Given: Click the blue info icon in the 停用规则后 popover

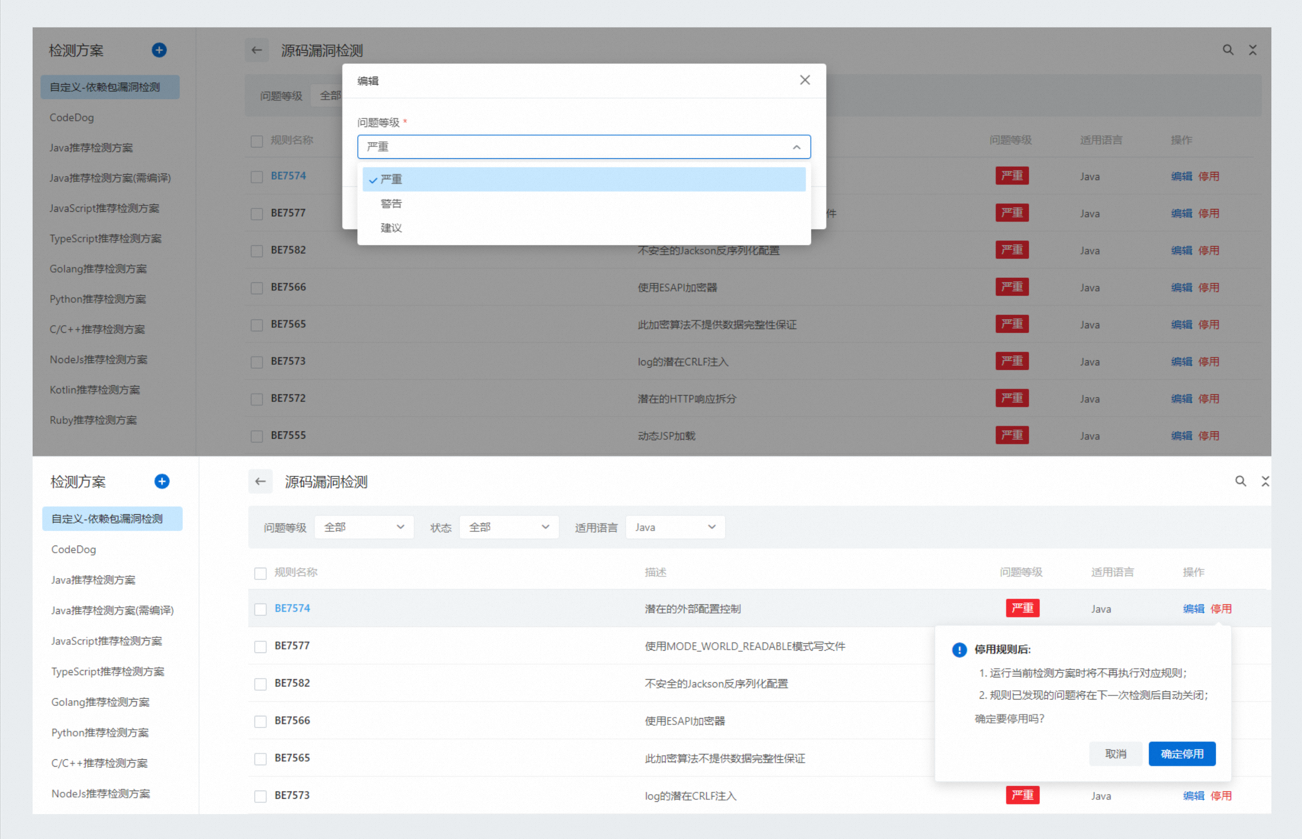Looking at the screenshot, I should click(959, 650).
